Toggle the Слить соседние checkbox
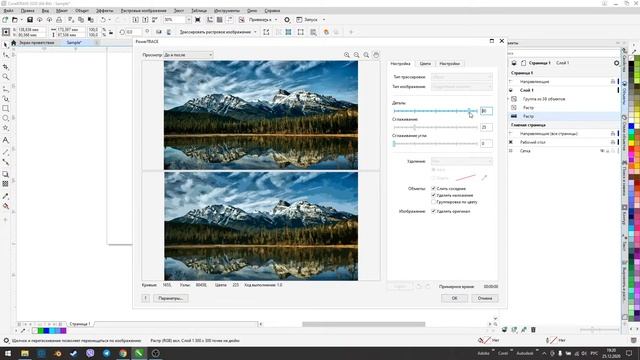The width and height of the screenshot is (640, 360). [x=433, y=189]
